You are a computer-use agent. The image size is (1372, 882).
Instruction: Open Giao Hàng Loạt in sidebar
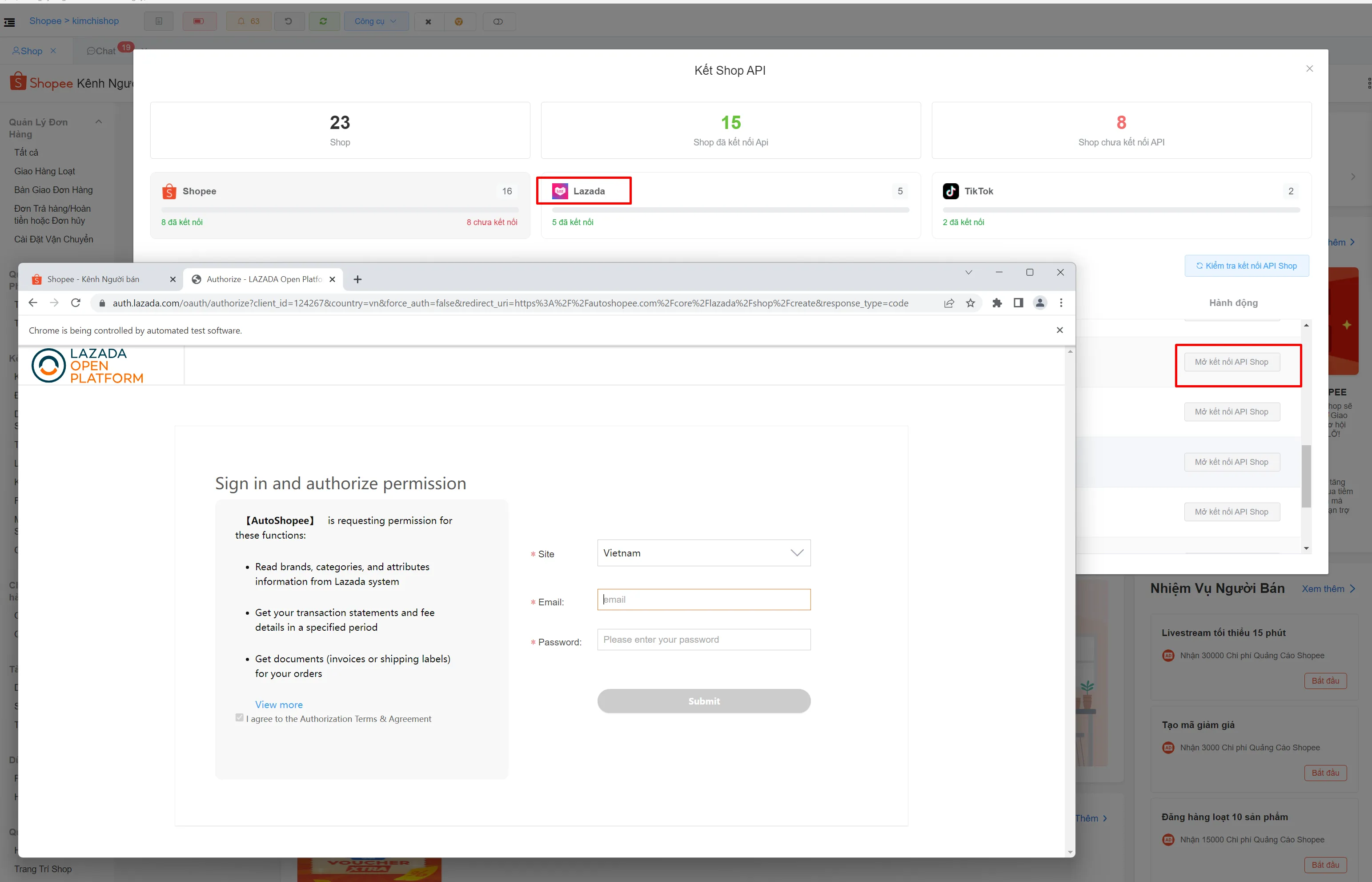click(44, 171)
